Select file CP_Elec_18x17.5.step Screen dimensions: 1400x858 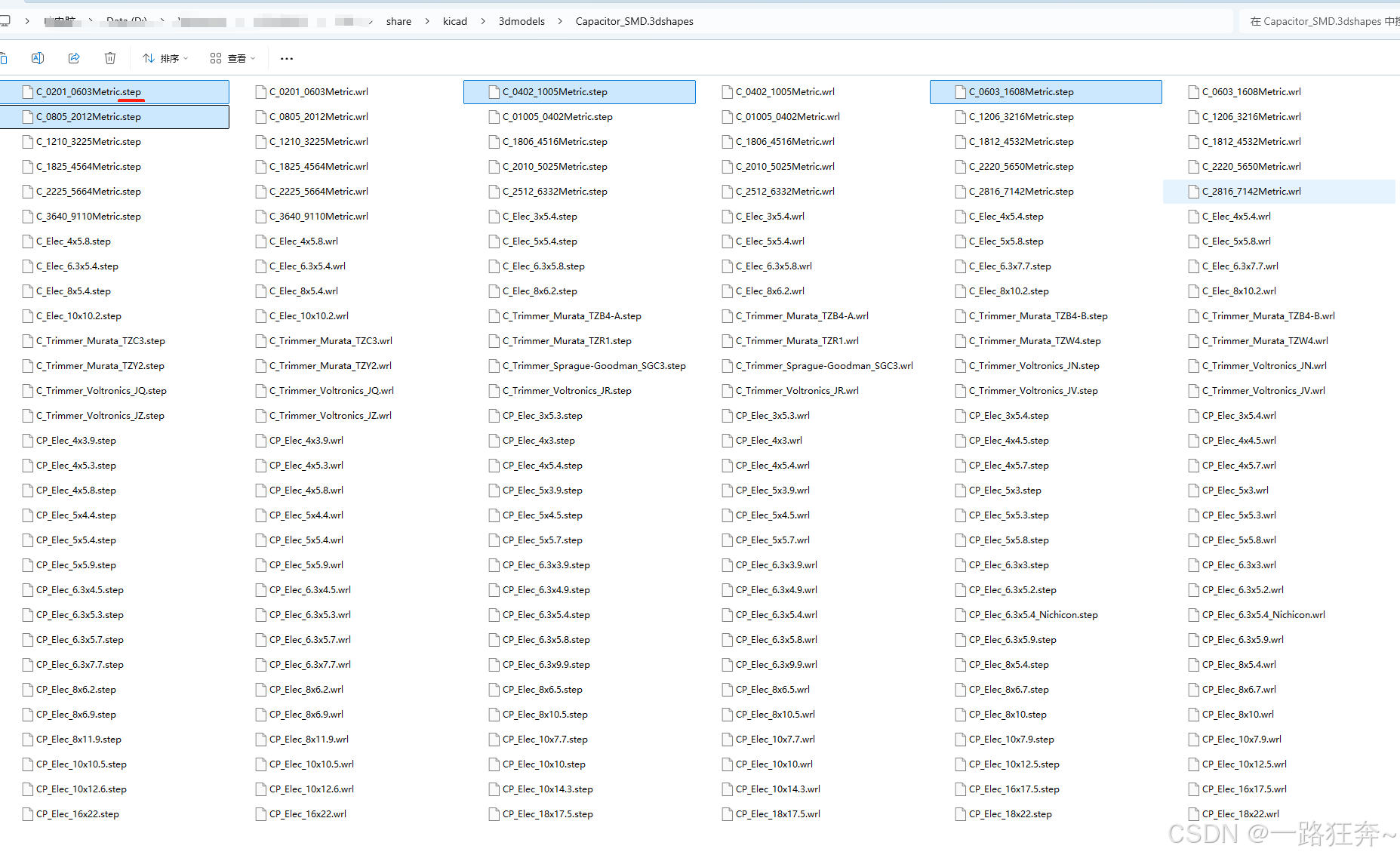548,814
